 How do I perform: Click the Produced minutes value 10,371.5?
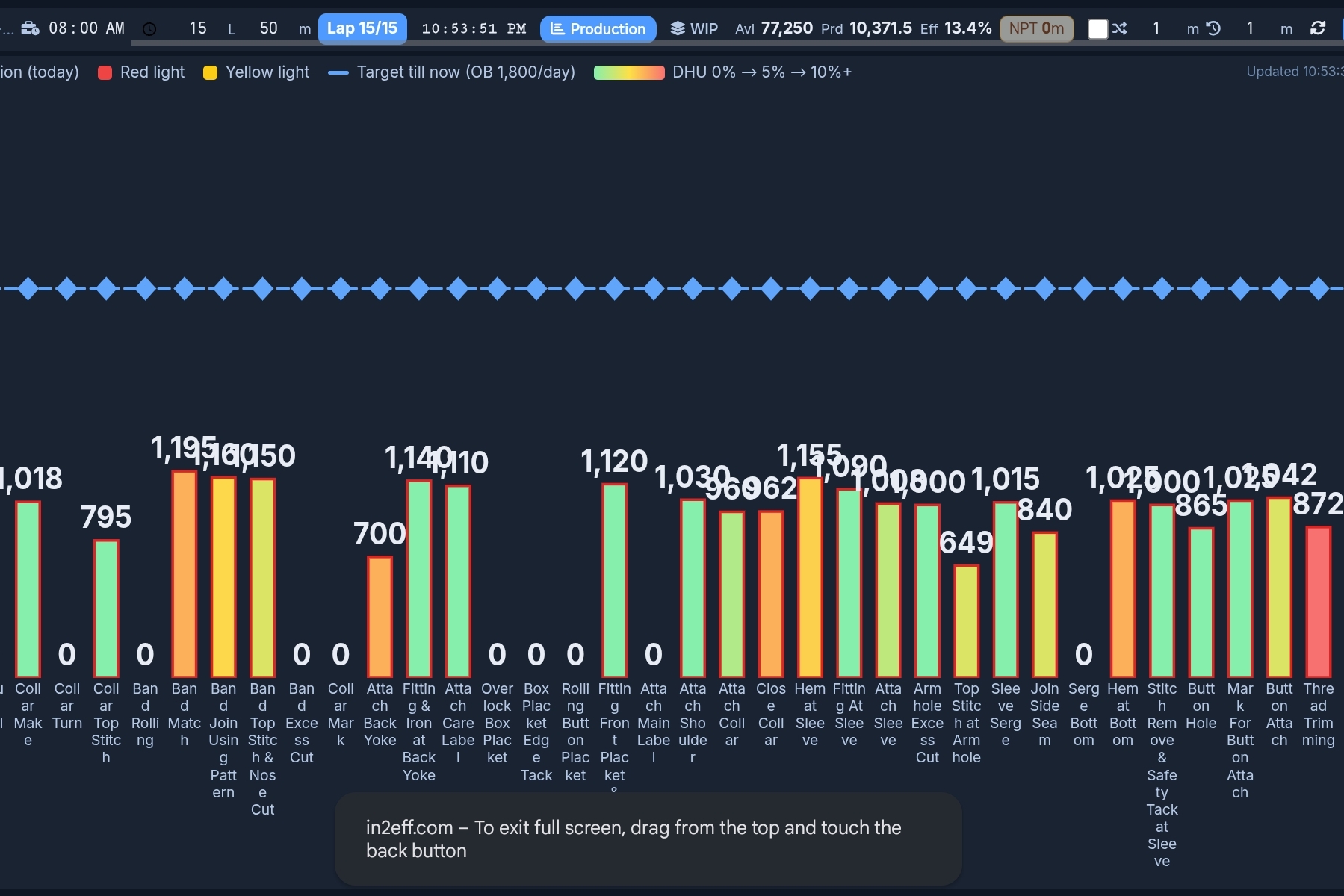coord(881,28)
